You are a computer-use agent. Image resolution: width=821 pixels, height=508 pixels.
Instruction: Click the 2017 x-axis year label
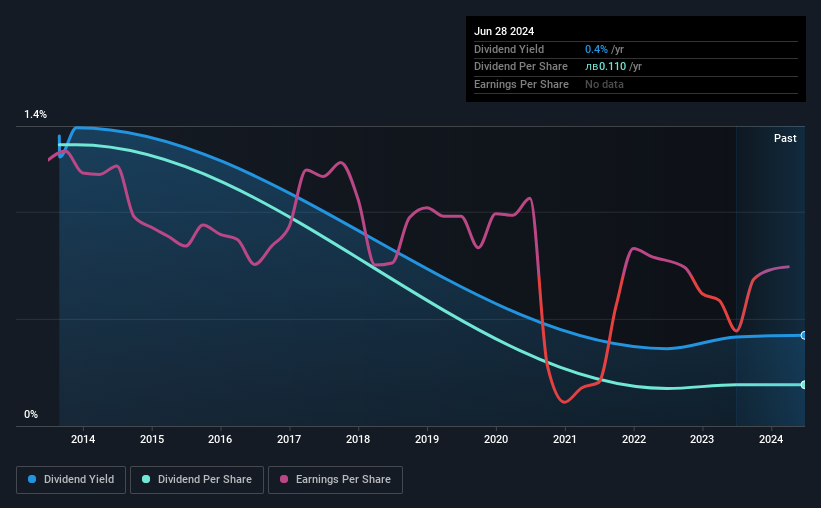pyautogui.click(x=289, y=439)
